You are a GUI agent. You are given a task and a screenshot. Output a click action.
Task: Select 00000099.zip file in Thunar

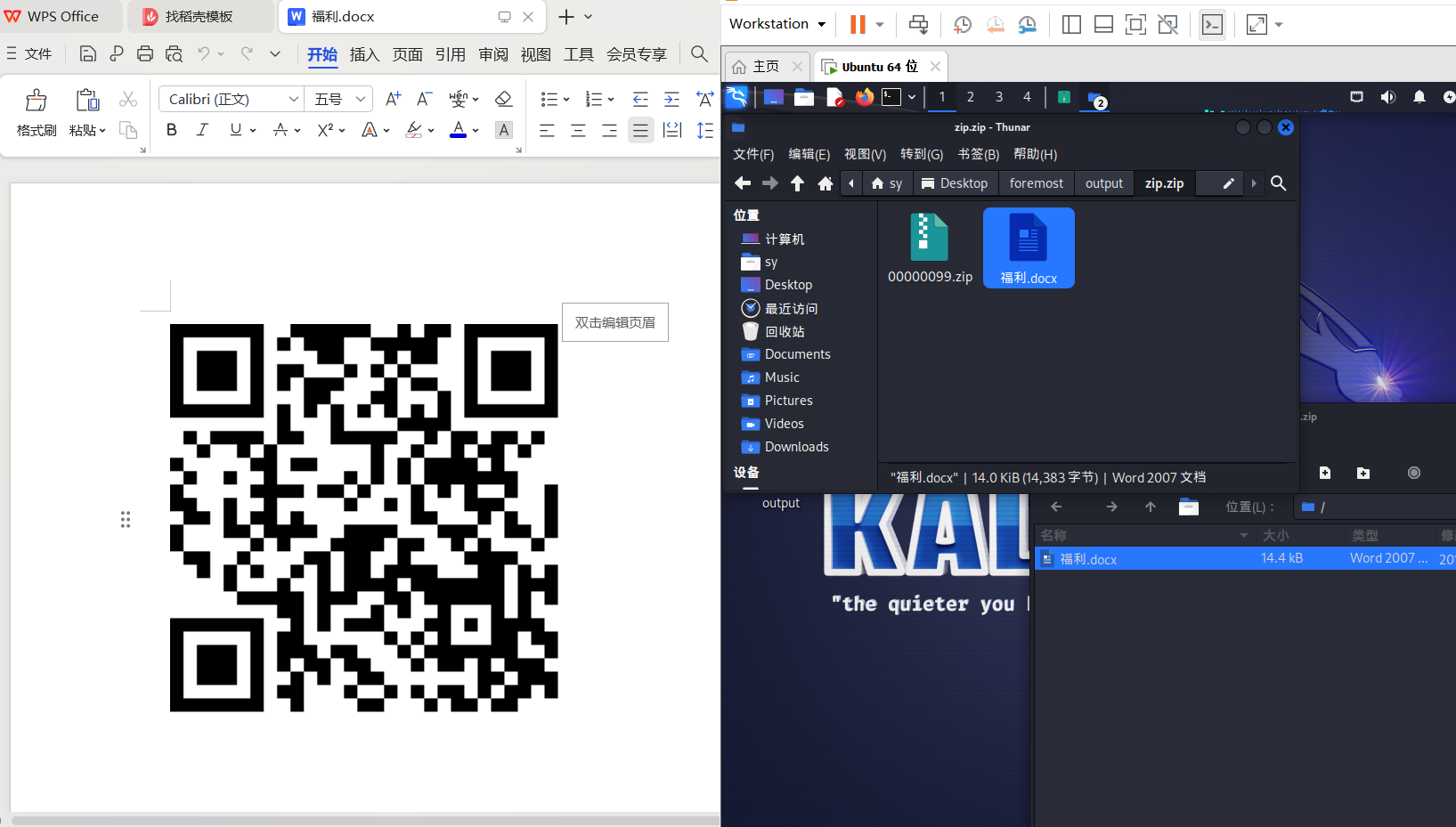930,248
